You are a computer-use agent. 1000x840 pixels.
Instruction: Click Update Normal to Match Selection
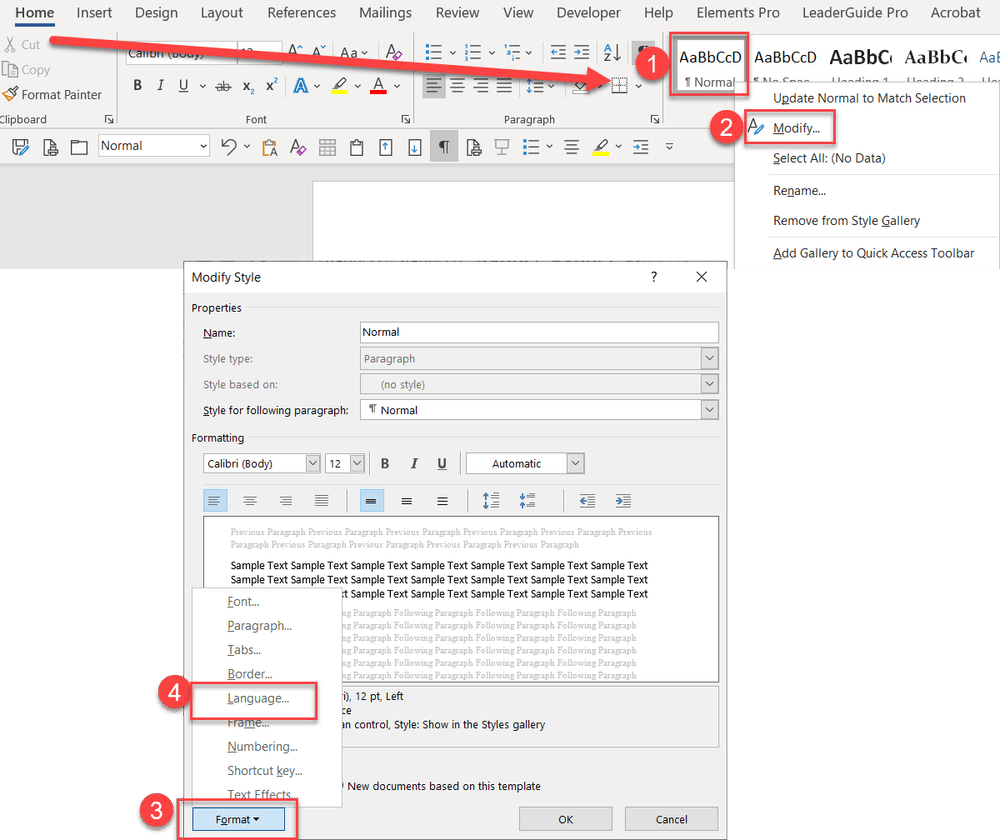(x=871, y=98)
